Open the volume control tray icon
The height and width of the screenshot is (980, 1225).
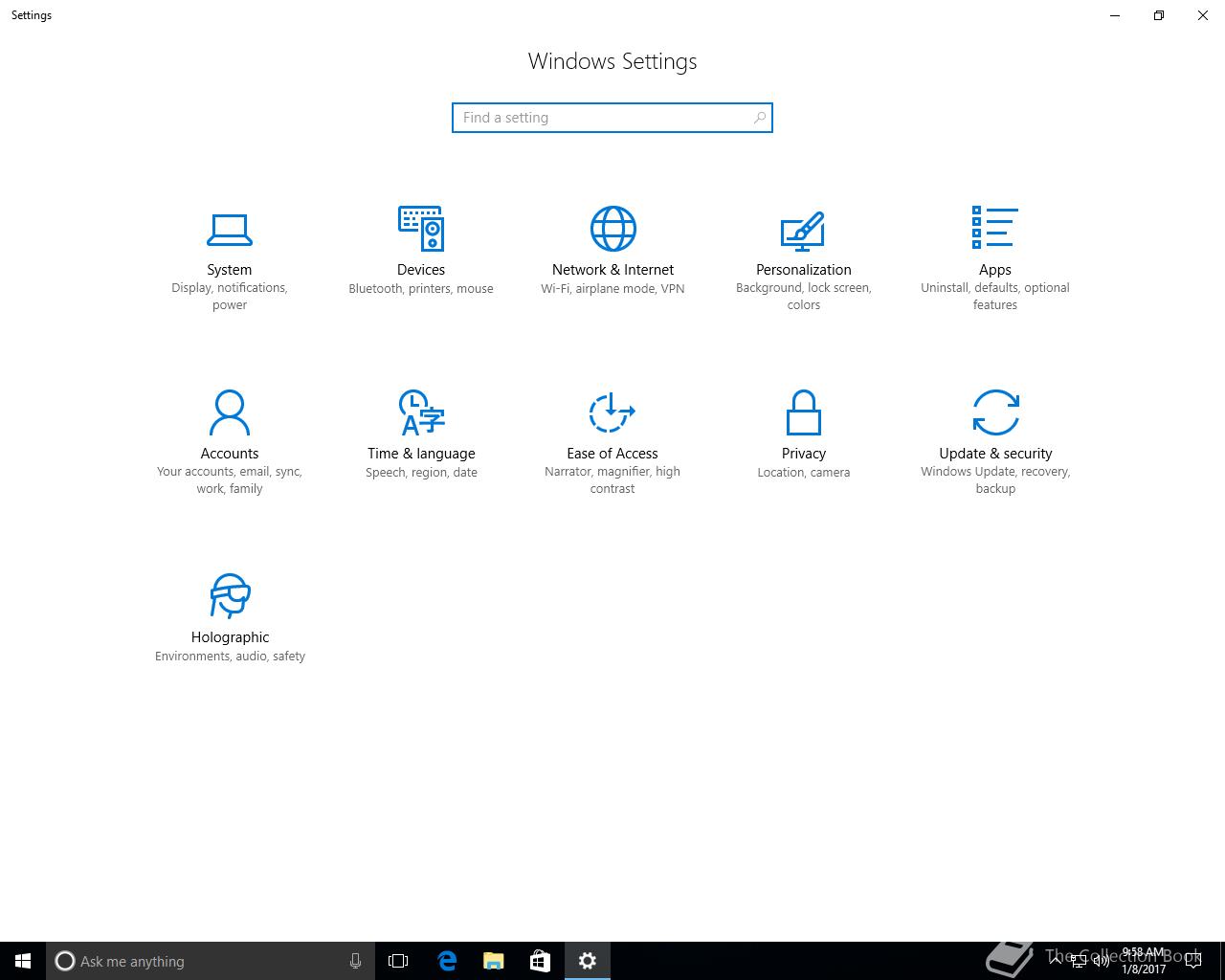coord(1103,961)
